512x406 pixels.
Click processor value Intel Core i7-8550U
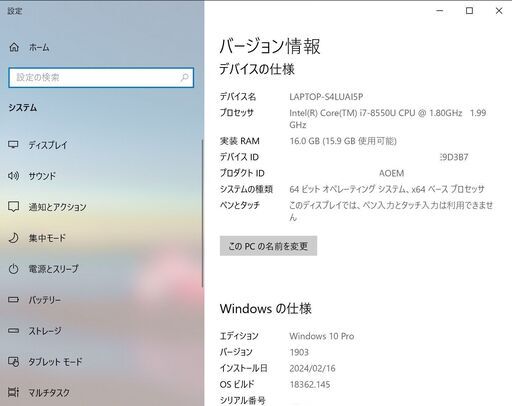(x=388, y=119)
